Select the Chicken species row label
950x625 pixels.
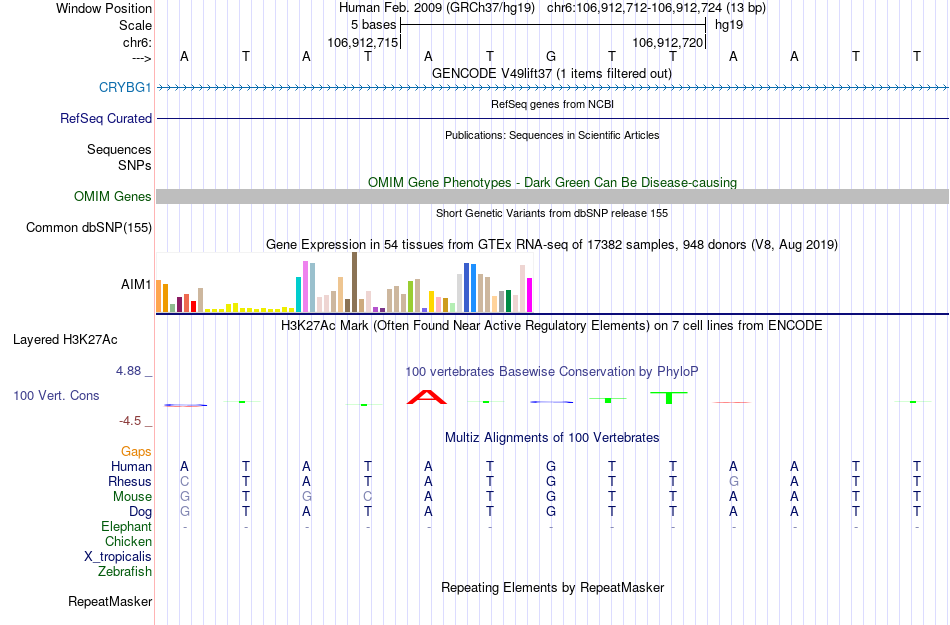coord(128,541)
